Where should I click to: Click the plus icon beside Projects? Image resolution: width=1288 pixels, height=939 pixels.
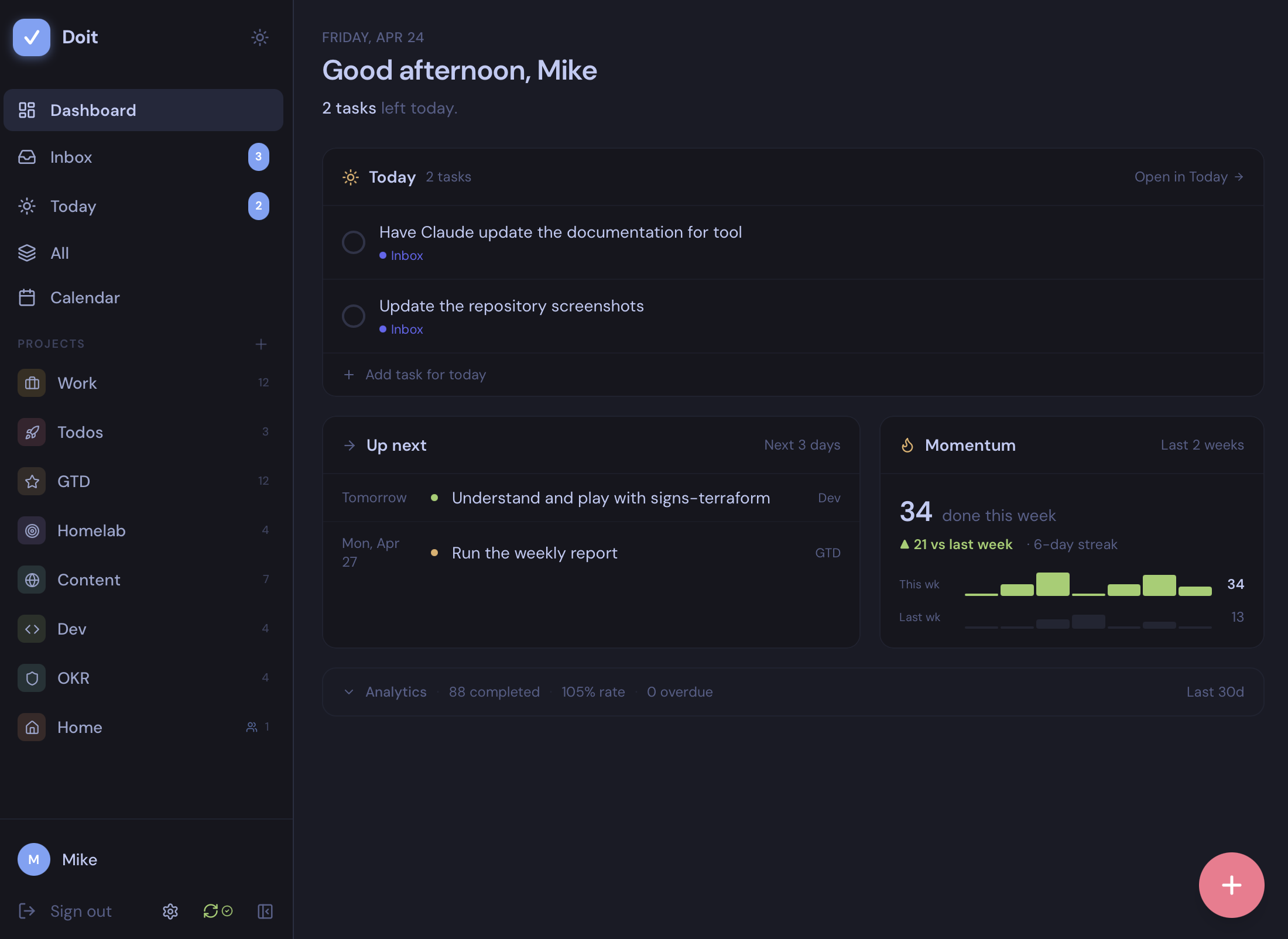point(261,344)
